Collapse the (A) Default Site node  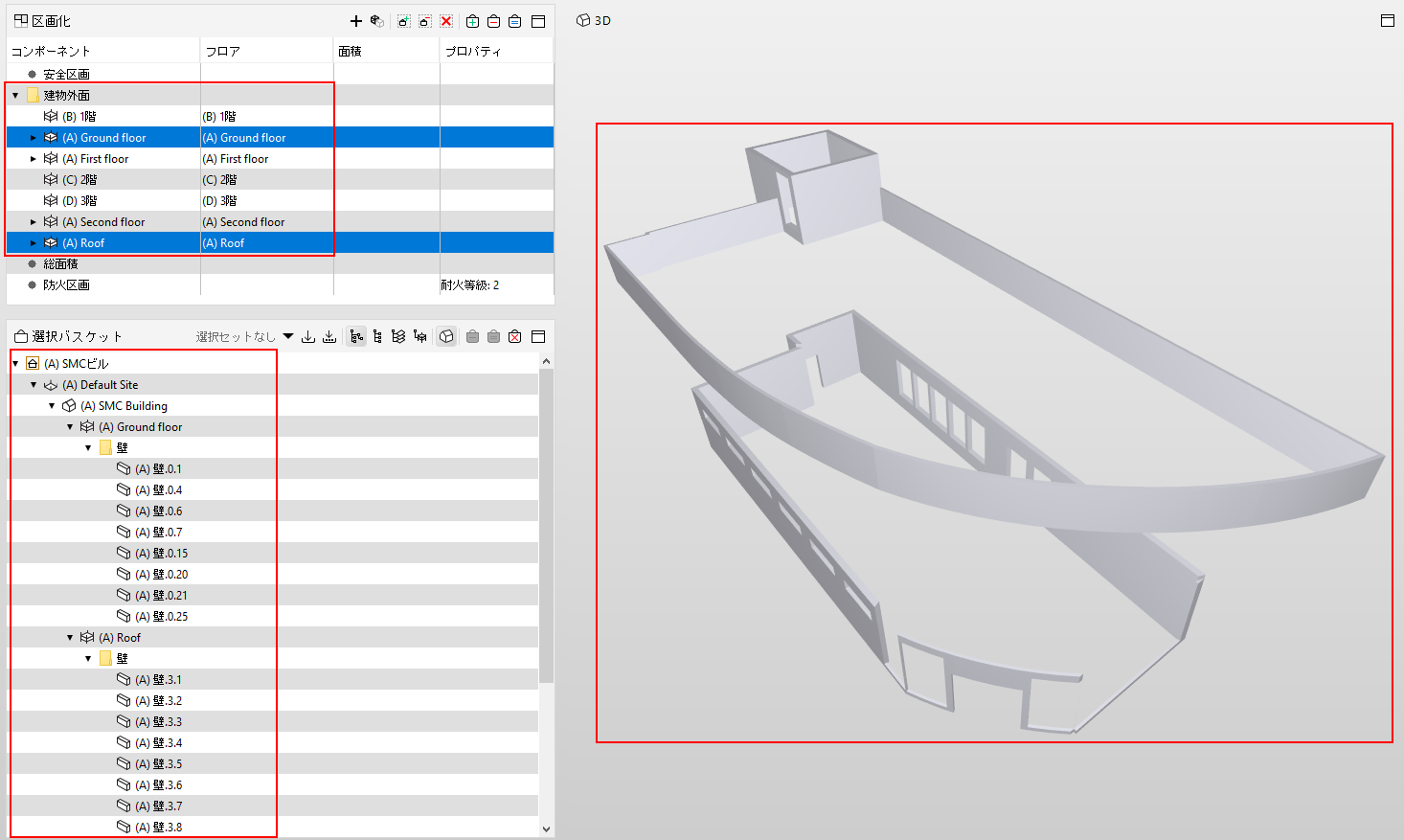(34, 385)
